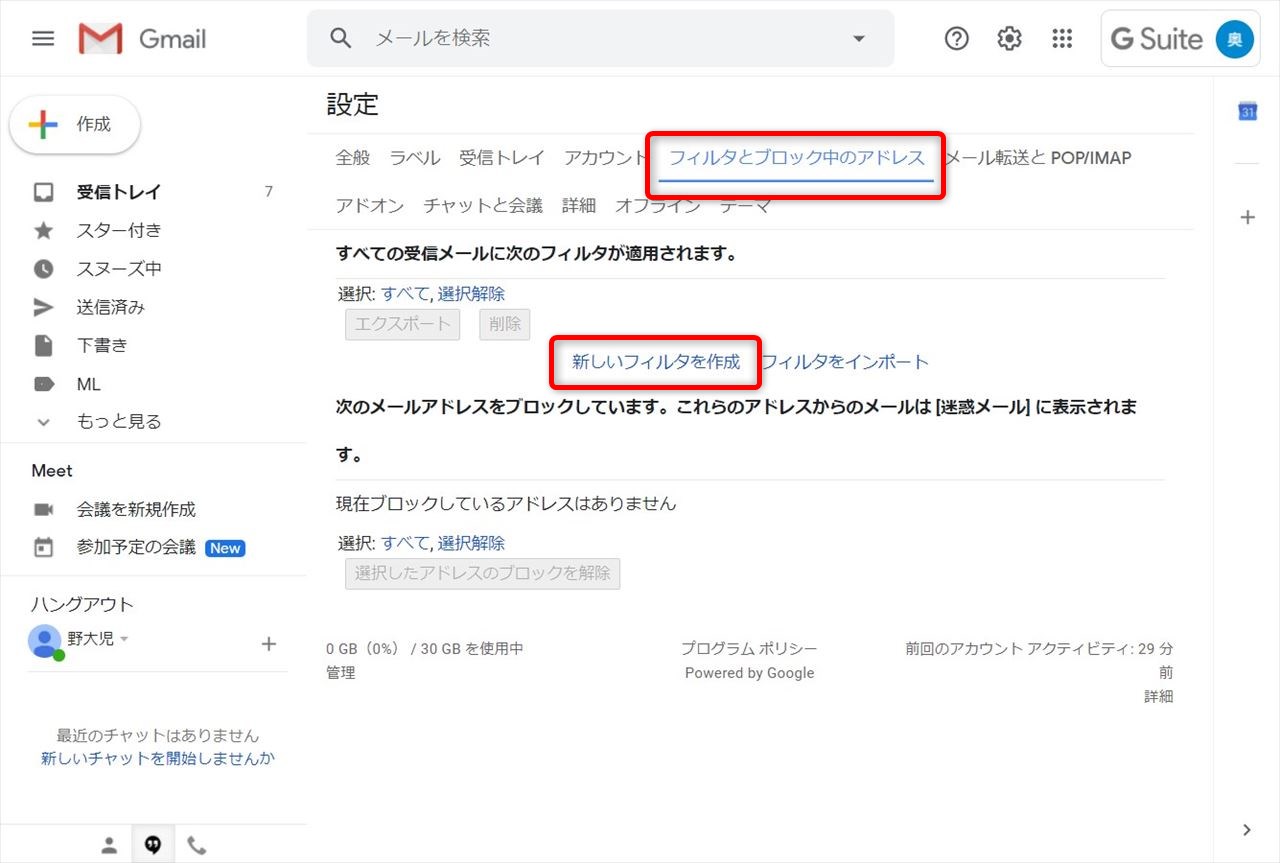Switch to 詳細 settings tab

pos(579,206)
